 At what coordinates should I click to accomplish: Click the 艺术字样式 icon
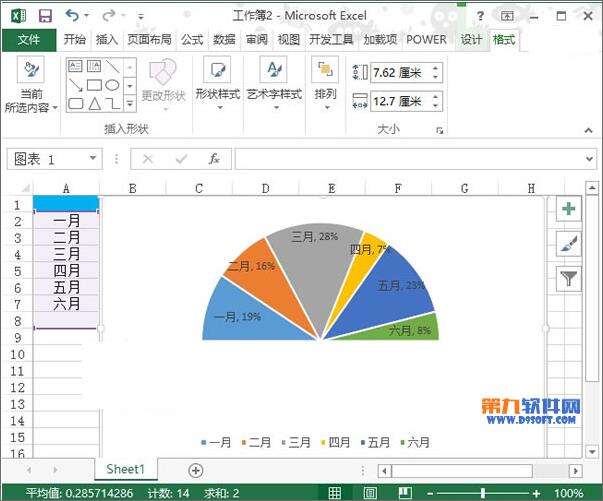(x=274, y=70)
